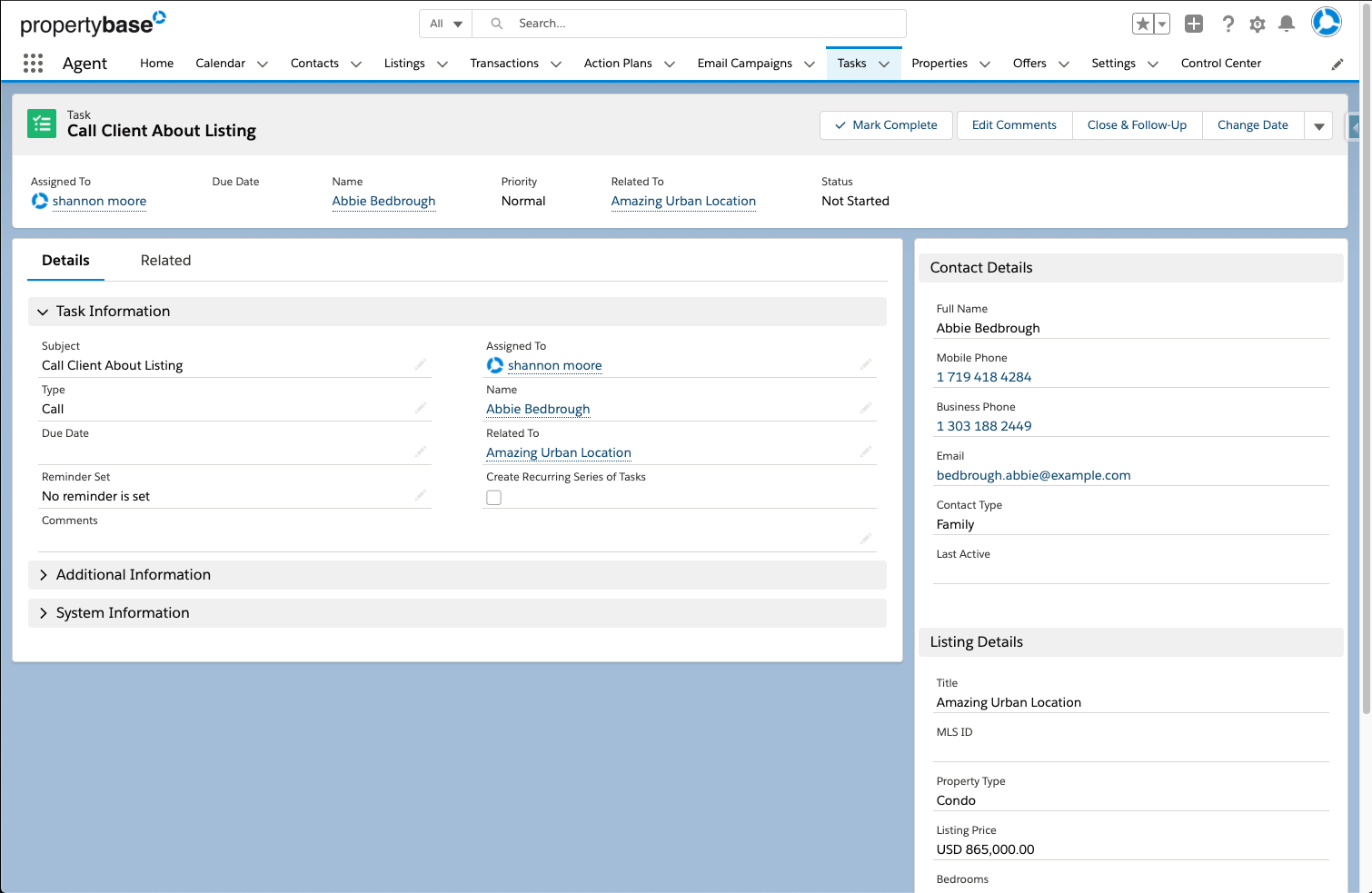Open Setup via the gear icon
Viewport: 1372px width, 893px height.
(x=1258, y=25)
